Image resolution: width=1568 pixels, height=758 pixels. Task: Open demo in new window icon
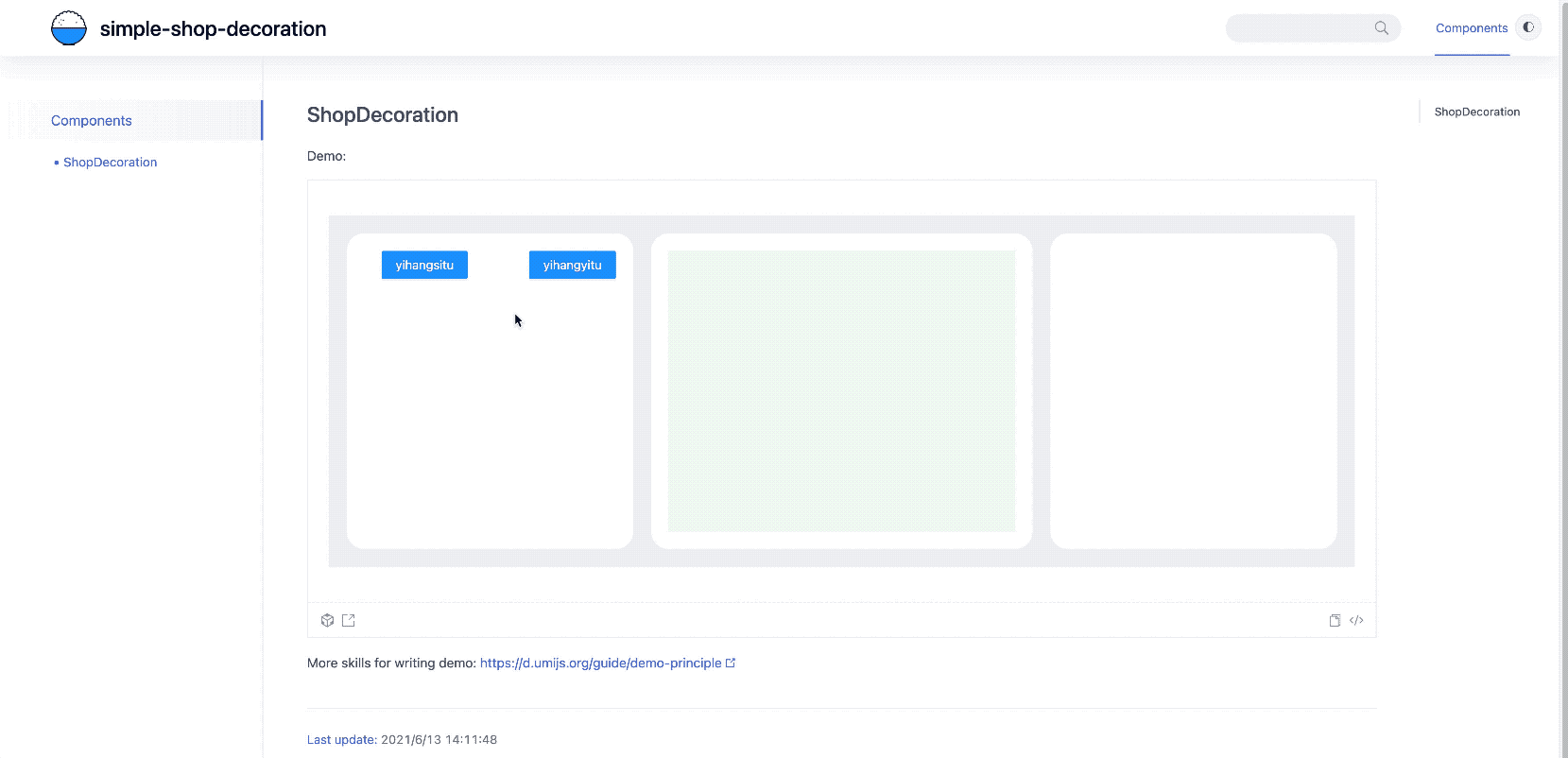pos(349,620)
